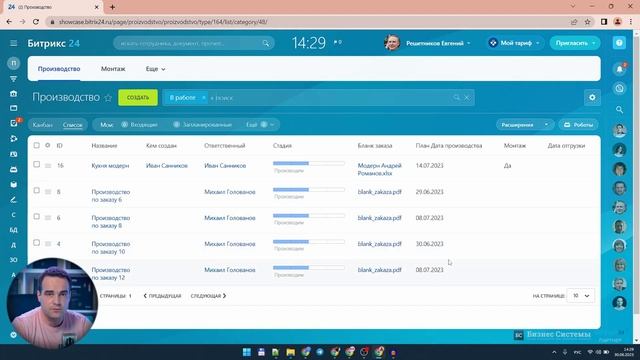Screen dimensions: 640x360
Task: Open grid column settings gear in table header
Action: click(48, 145)
